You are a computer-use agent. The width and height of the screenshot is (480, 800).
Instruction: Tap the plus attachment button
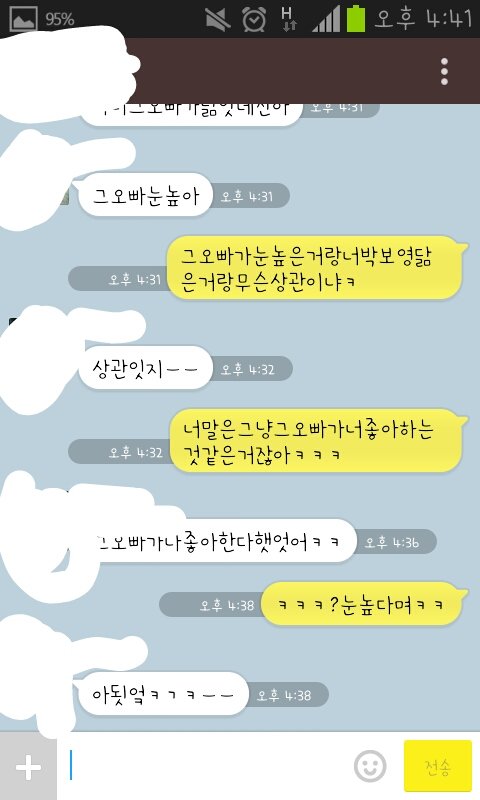(28, 766)
